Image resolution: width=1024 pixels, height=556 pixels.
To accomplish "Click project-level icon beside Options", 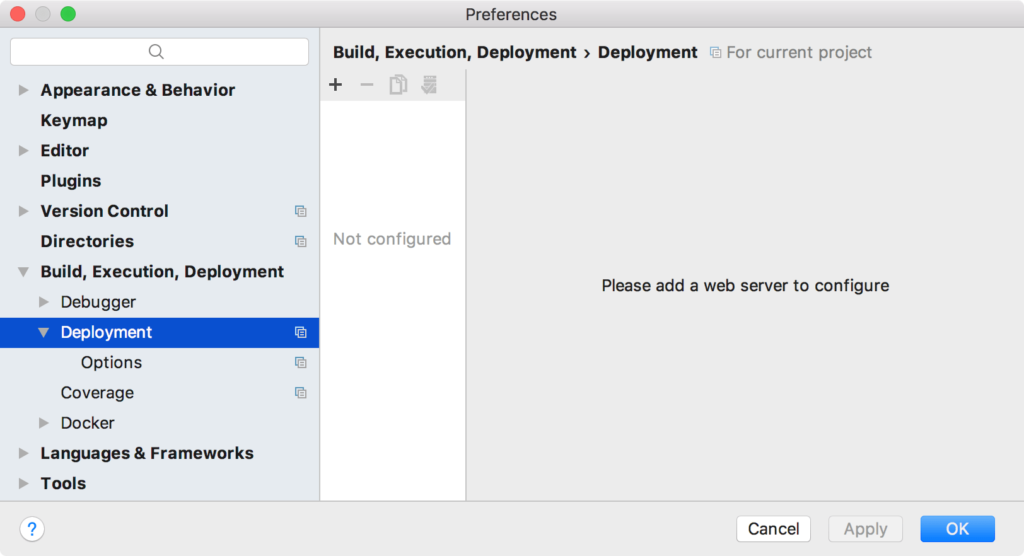I will 300,363.
